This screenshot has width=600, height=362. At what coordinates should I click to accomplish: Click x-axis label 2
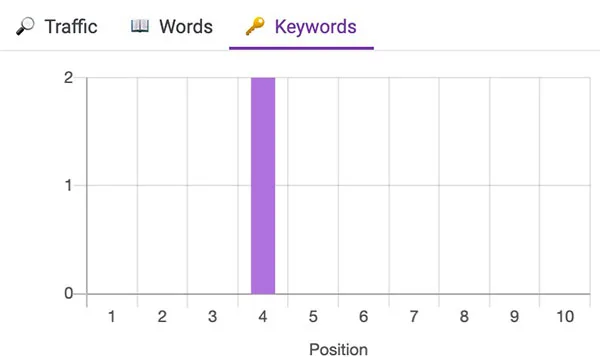pyautogui.click(x=162, y=316)
